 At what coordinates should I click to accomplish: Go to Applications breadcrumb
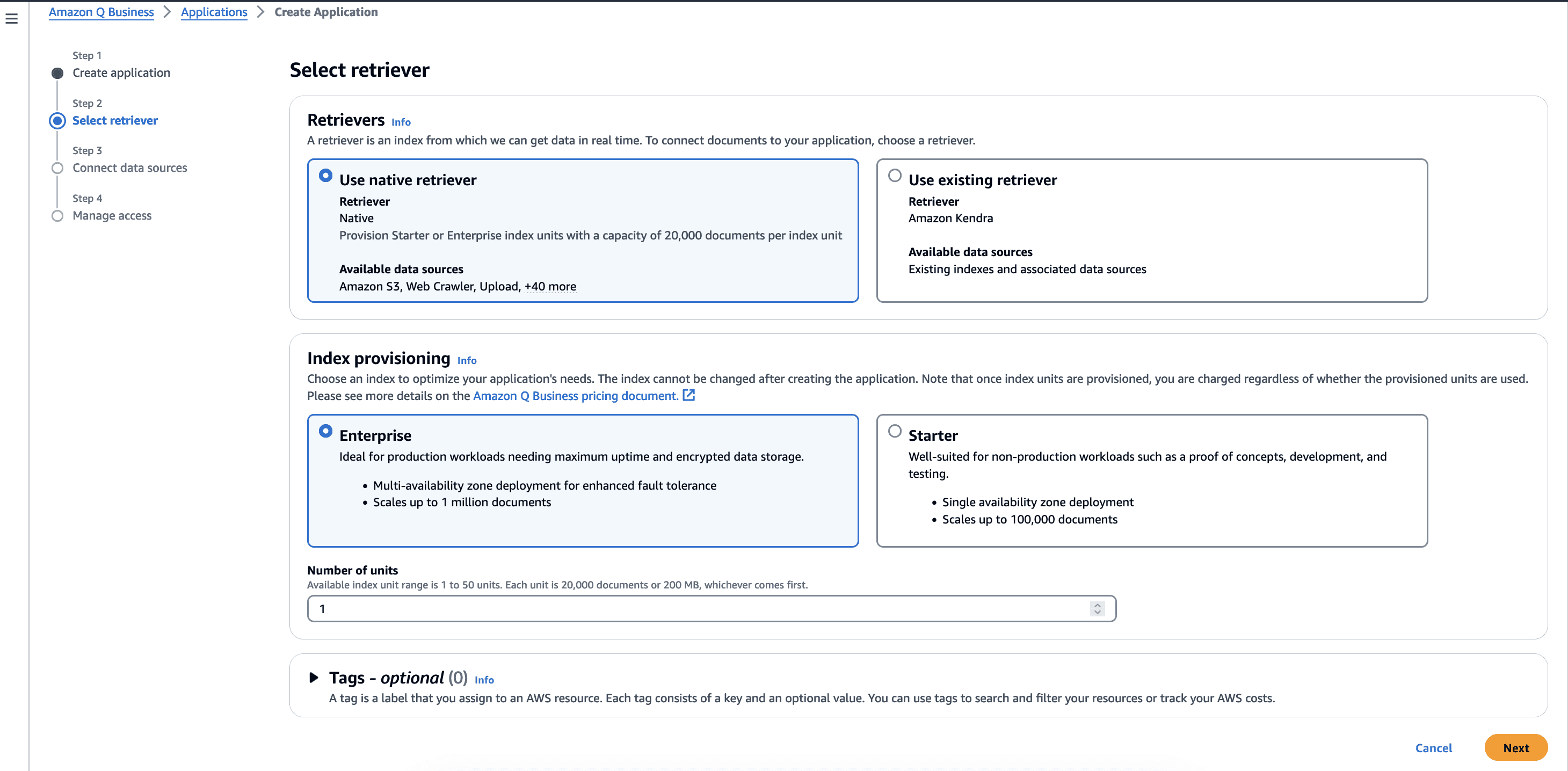pyautogui.click(x=214, y=12)
